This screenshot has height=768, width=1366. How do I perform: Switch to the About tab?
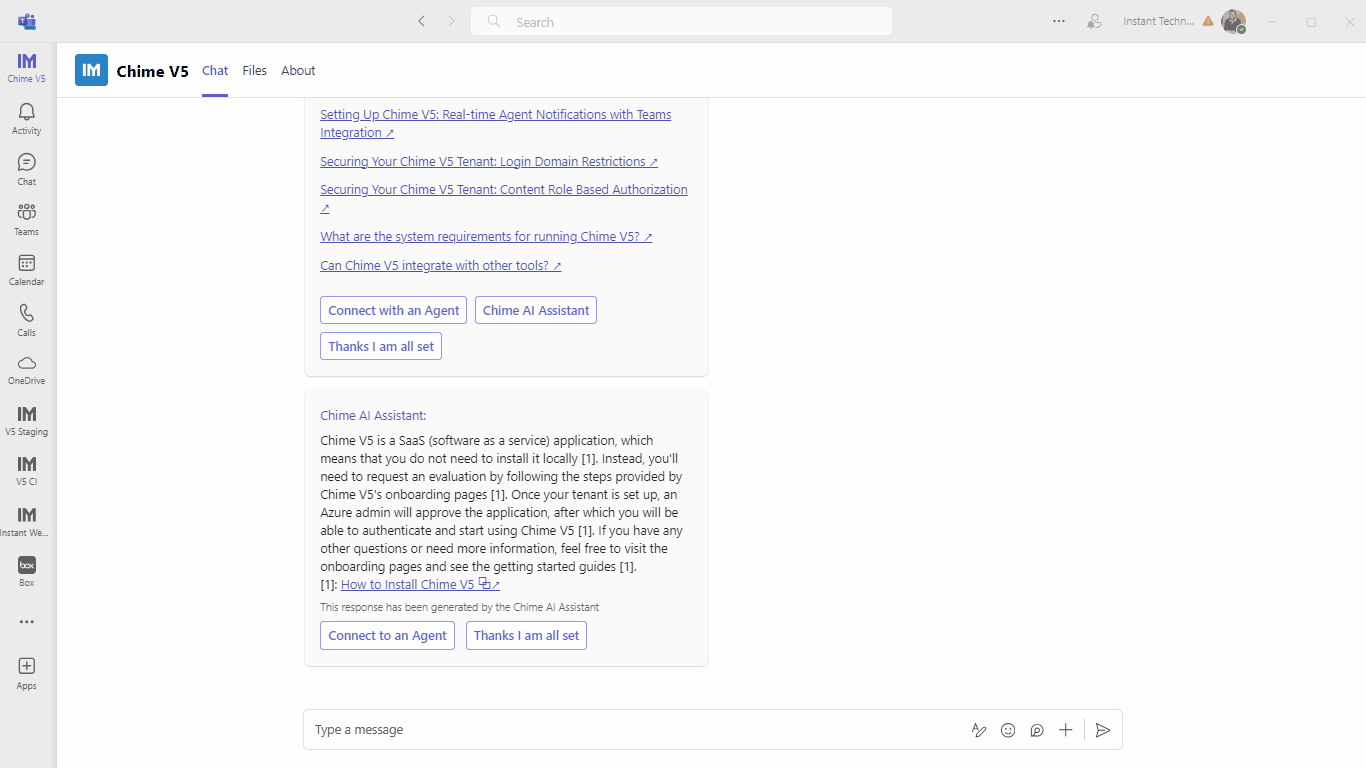pyautogui.click(x=298, y=71)
